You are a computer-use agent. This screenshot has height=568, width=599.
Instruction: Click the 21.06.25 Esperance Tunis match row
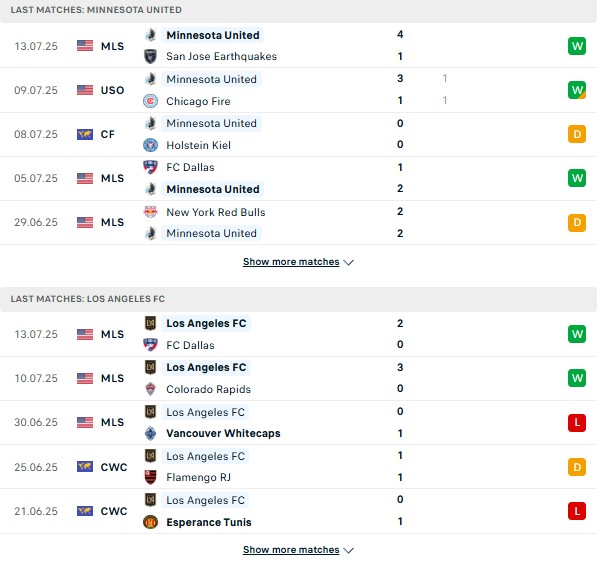tap(298, 511)
